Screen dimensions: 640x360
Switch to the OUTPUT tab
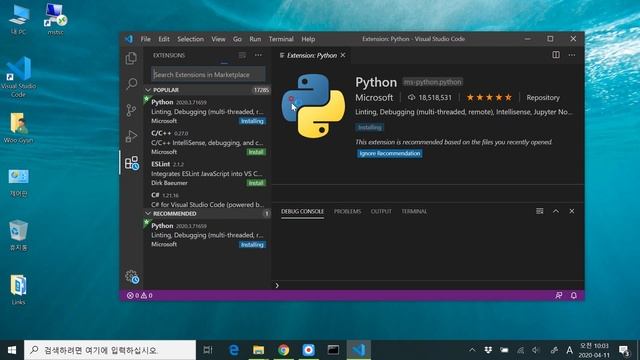coord(381,211)
